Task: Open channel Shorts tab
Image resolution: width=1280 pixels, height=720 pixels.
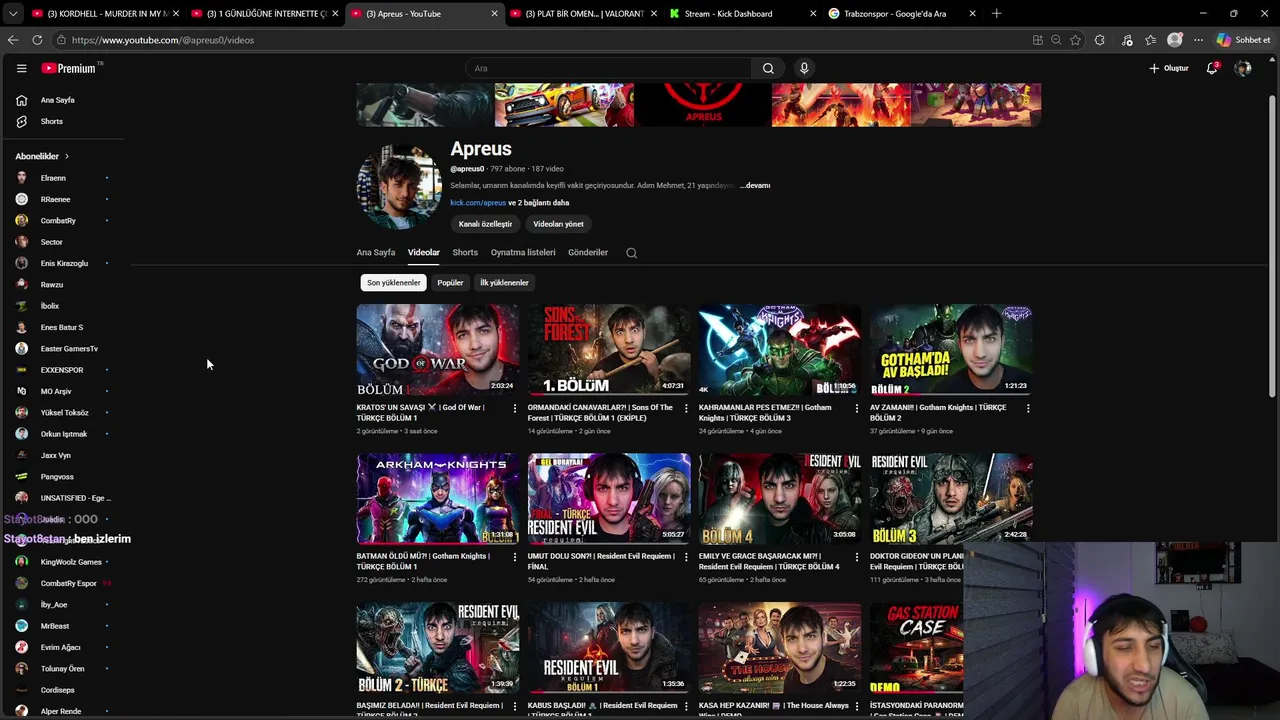Action: pos(465,253)
